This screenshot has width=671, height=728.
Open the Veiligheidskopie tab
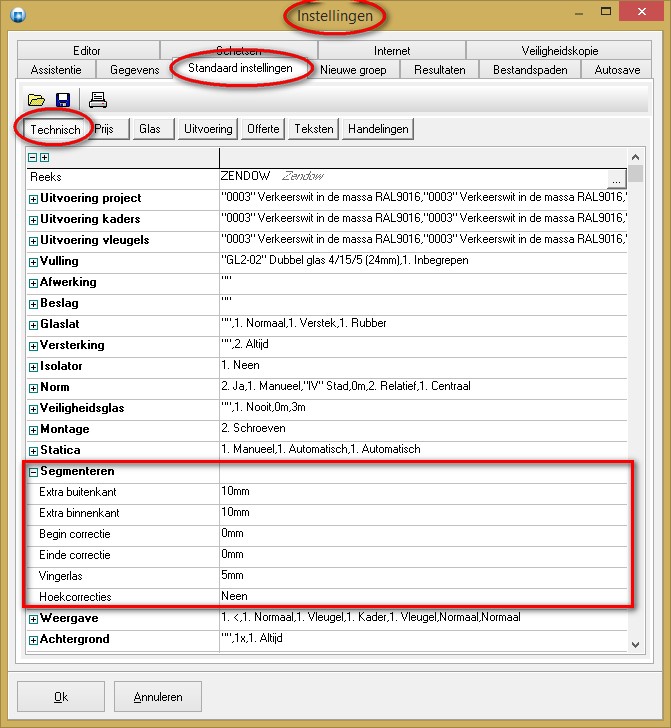coord(559,50)
